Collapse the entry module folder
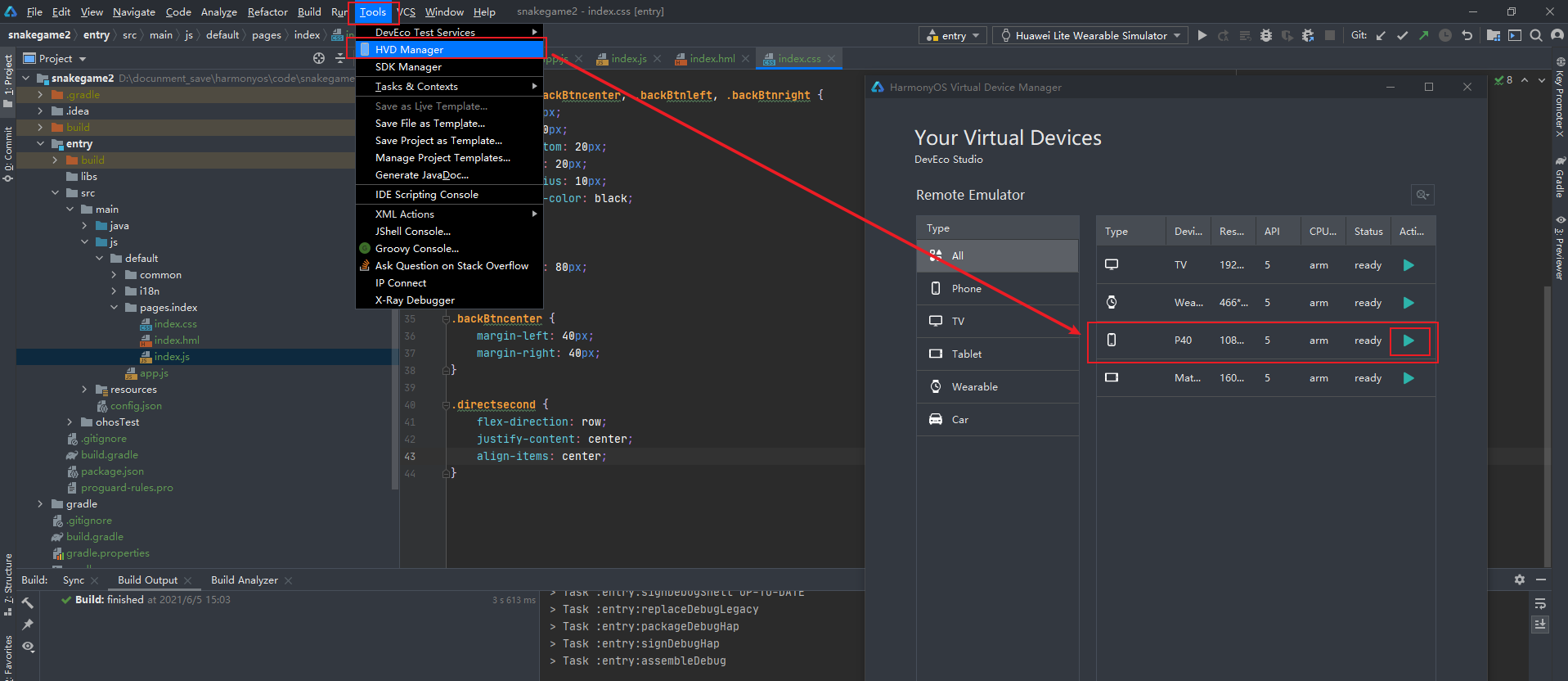 coord(40,143)
